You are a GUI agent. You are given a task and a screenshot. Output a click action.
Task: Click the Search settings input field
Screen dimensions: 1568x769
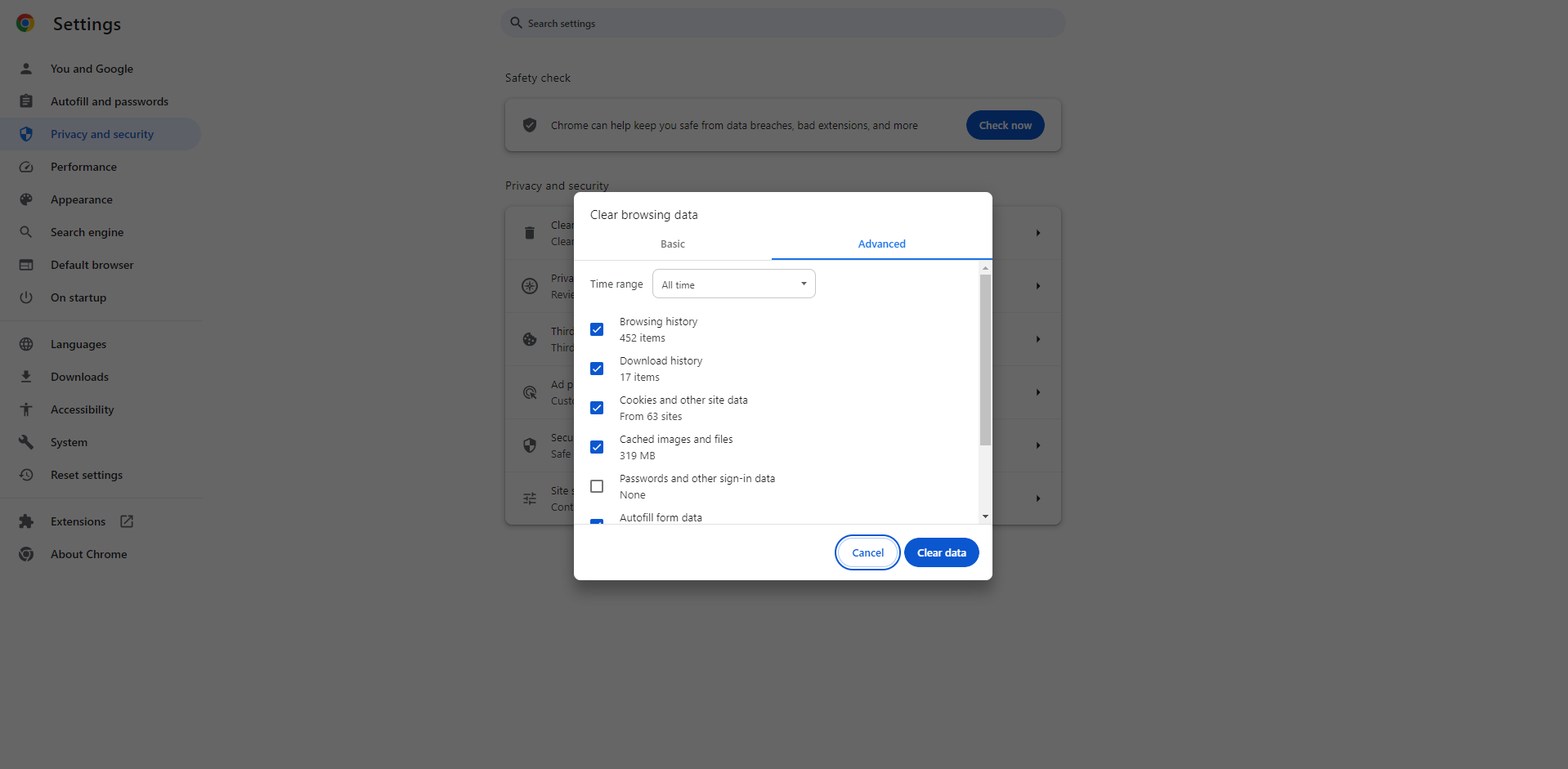(782, 22)
